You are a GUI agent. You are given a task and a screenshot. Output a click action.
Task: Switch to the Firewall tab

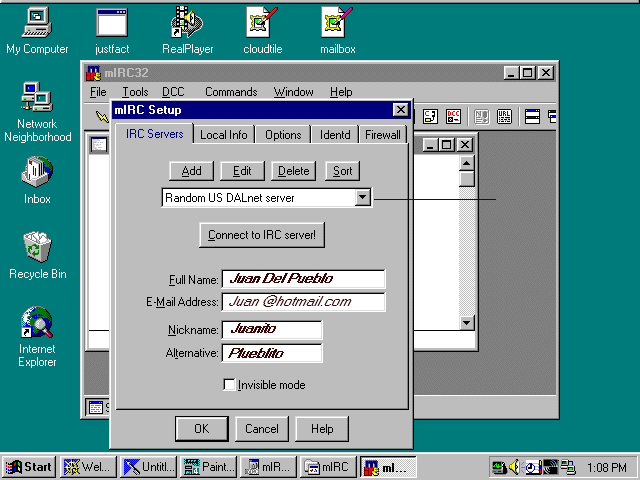(383, 135)
